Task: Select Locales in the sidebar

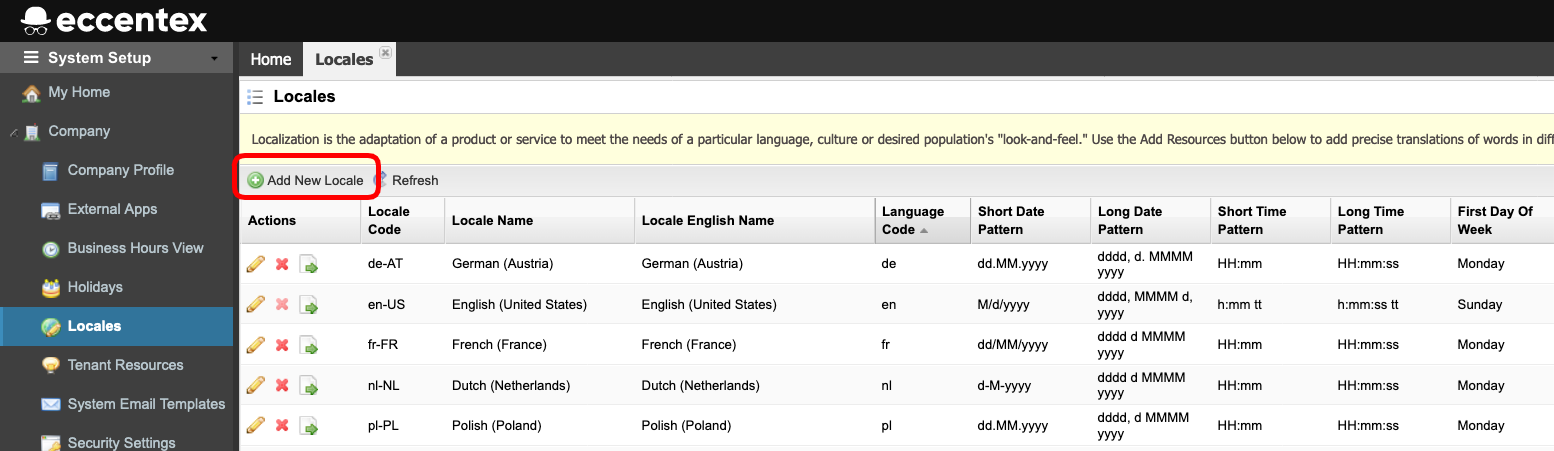Action: click(x=117, y=326)
